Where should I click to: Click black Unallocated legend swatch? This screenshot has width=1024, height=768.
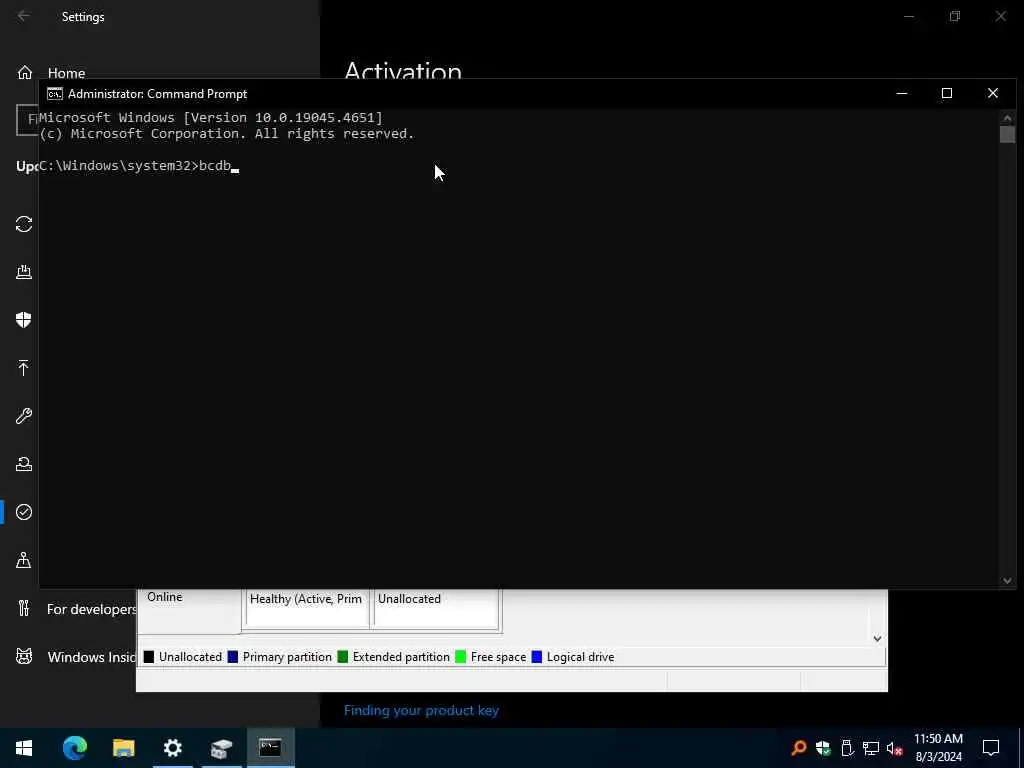tap(149, 657)
